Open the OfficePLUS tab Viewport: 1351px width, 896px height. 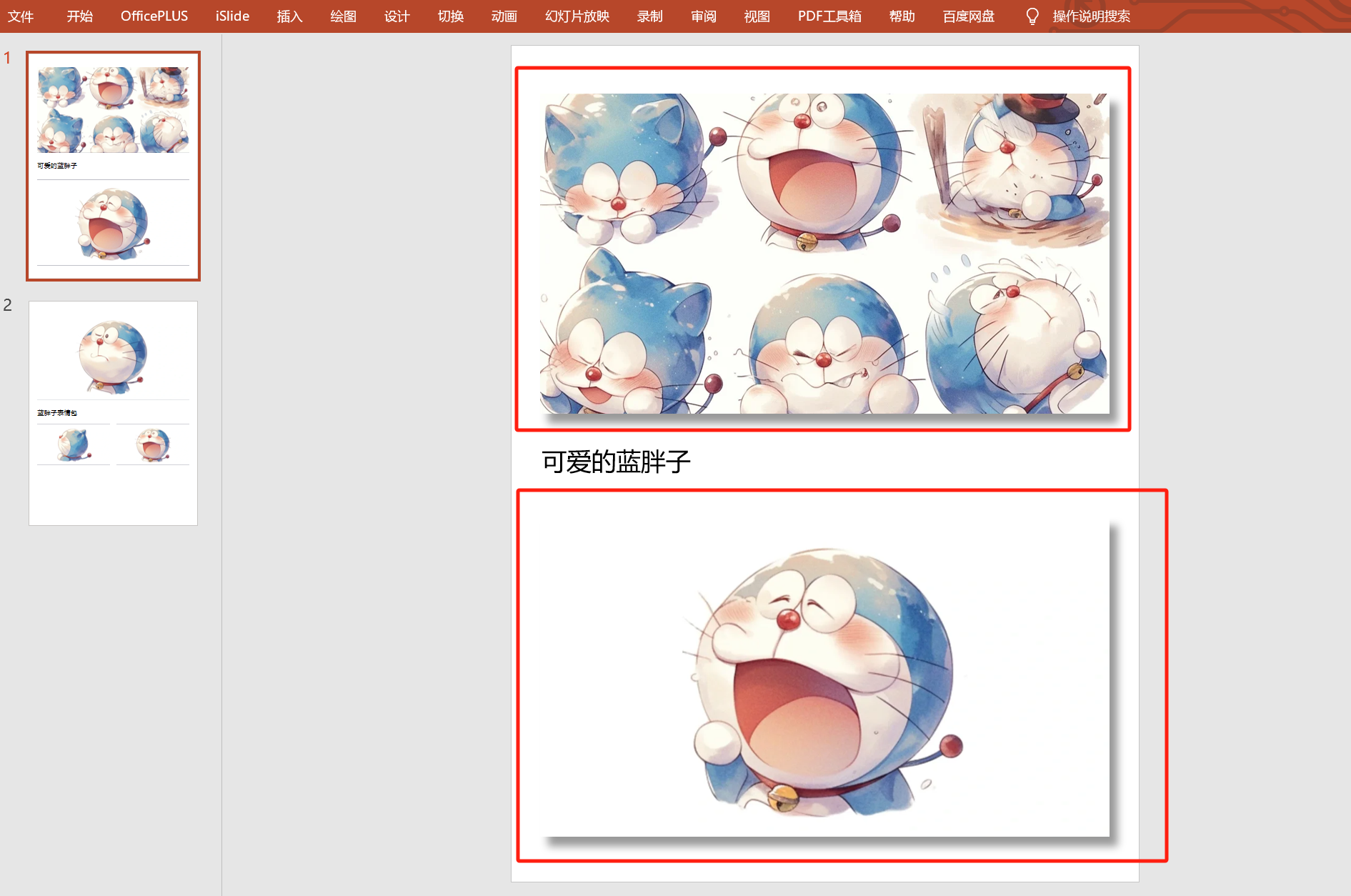coord(154,16)
